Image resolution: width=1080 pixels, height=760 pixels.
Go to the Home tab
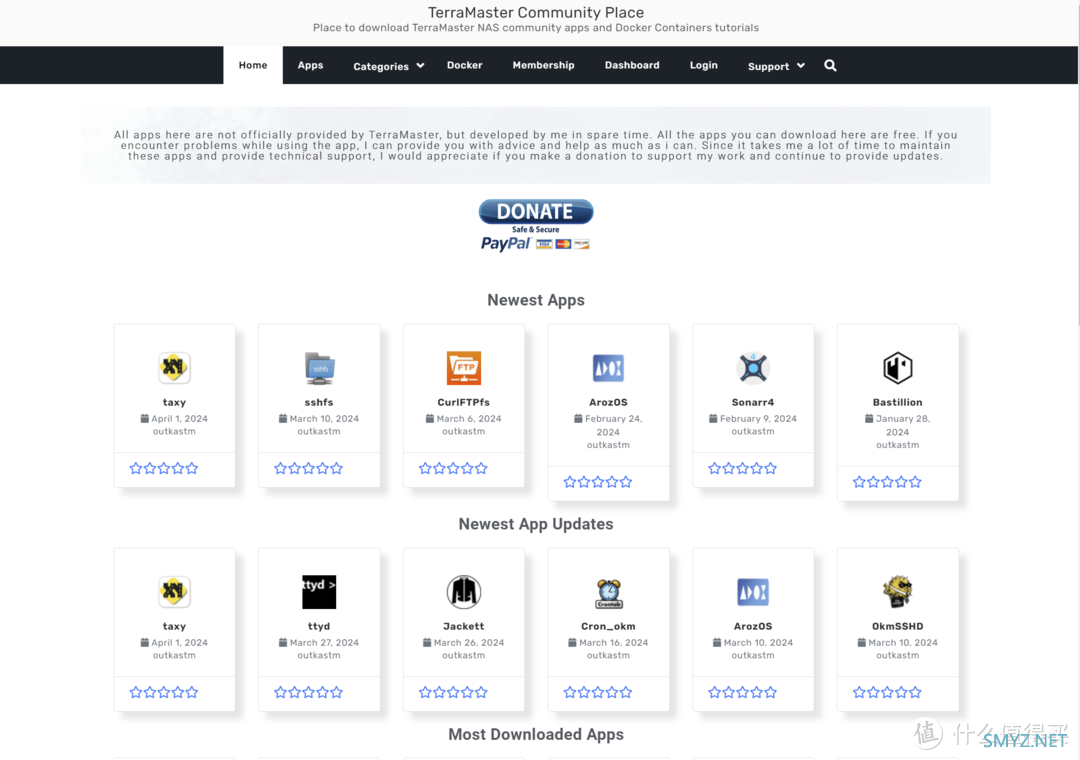coord(253,65)
